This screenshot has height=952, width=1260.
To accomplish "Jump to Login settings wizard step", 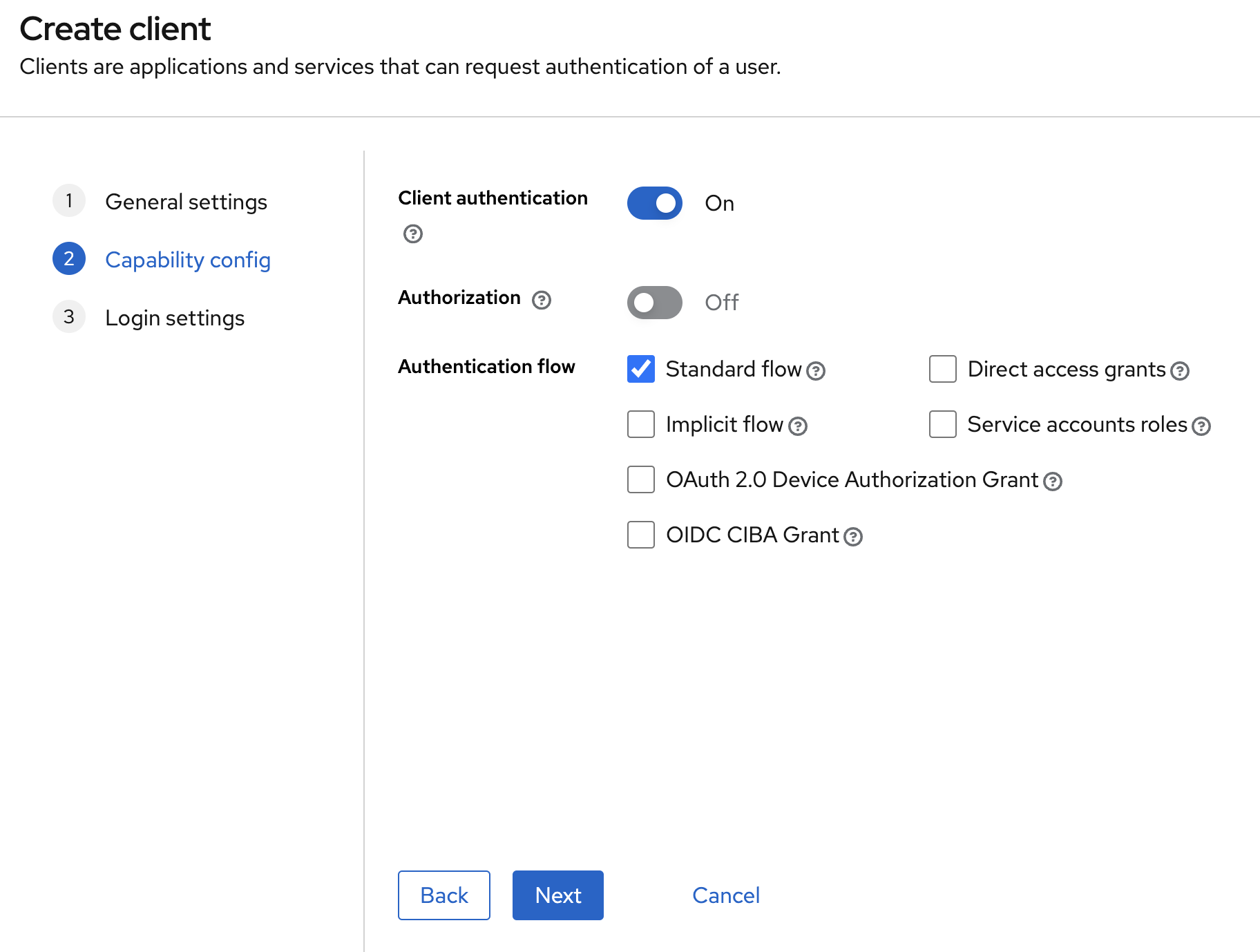I will tap(175, 318).
